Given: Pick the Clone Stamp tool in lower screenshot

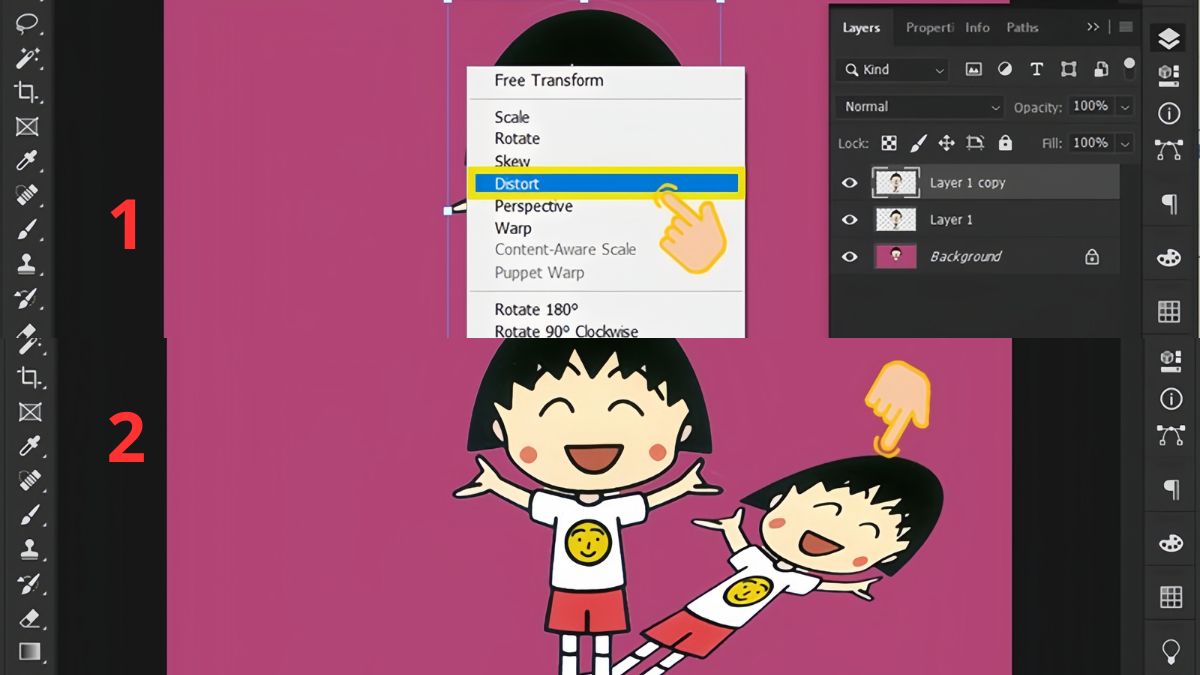Looking at the screenshot, I should coord(28,549).
